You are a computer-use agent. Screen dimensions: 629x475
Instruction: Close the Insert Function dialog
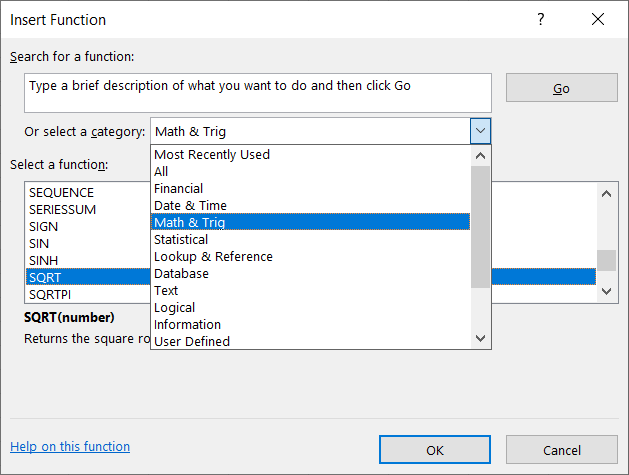tap(598, 20)
